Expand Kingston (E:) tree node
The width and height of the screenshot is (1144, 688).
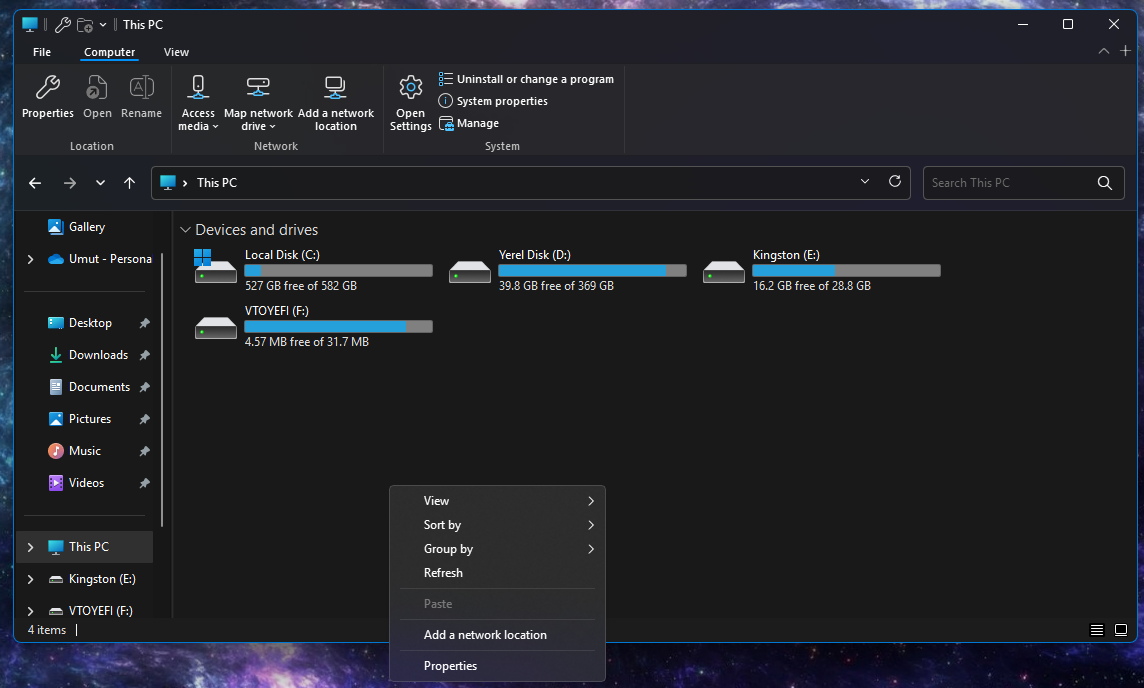coord(30,579)
